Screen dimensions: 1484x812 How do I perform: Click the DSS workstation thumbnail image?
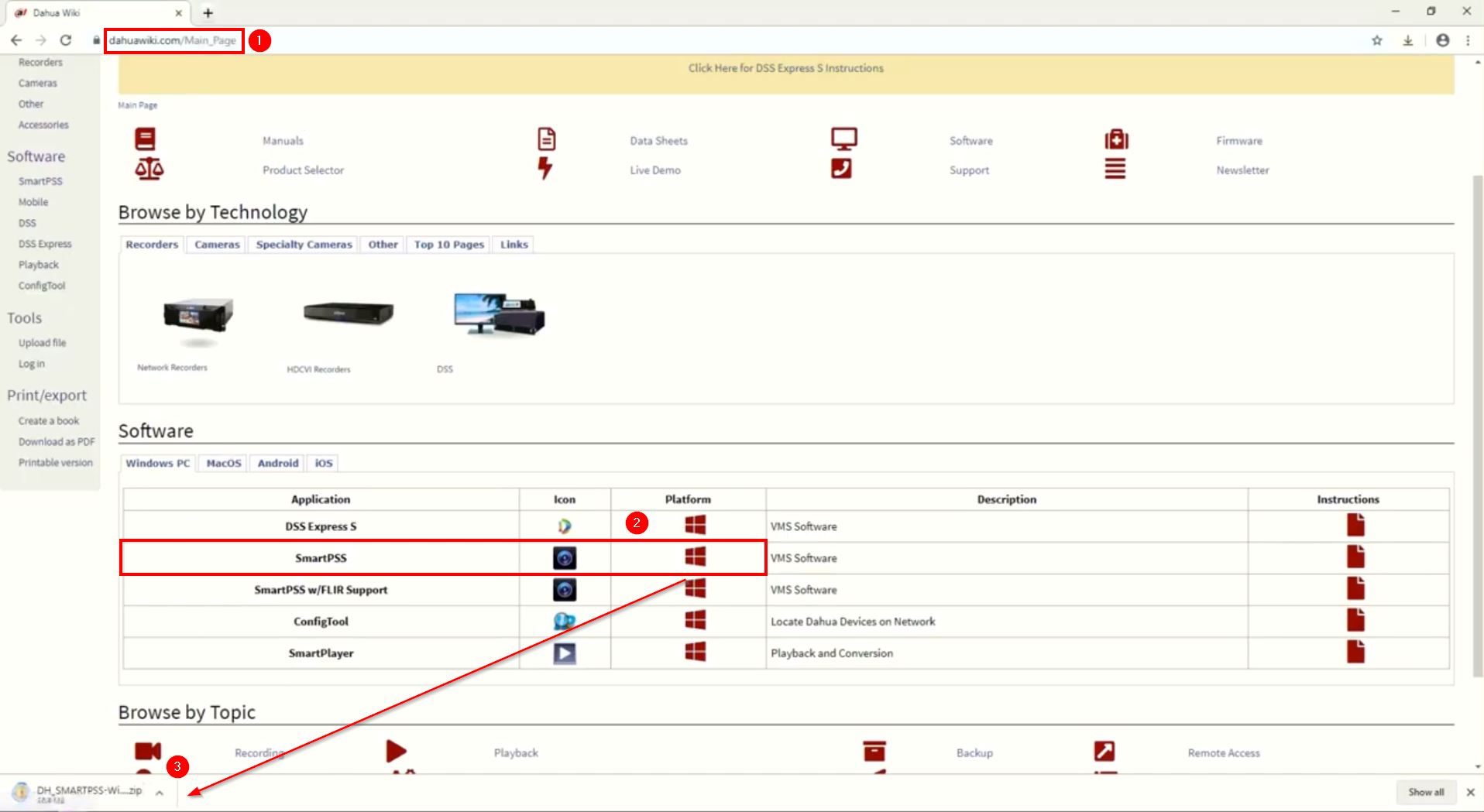[500, 313]
